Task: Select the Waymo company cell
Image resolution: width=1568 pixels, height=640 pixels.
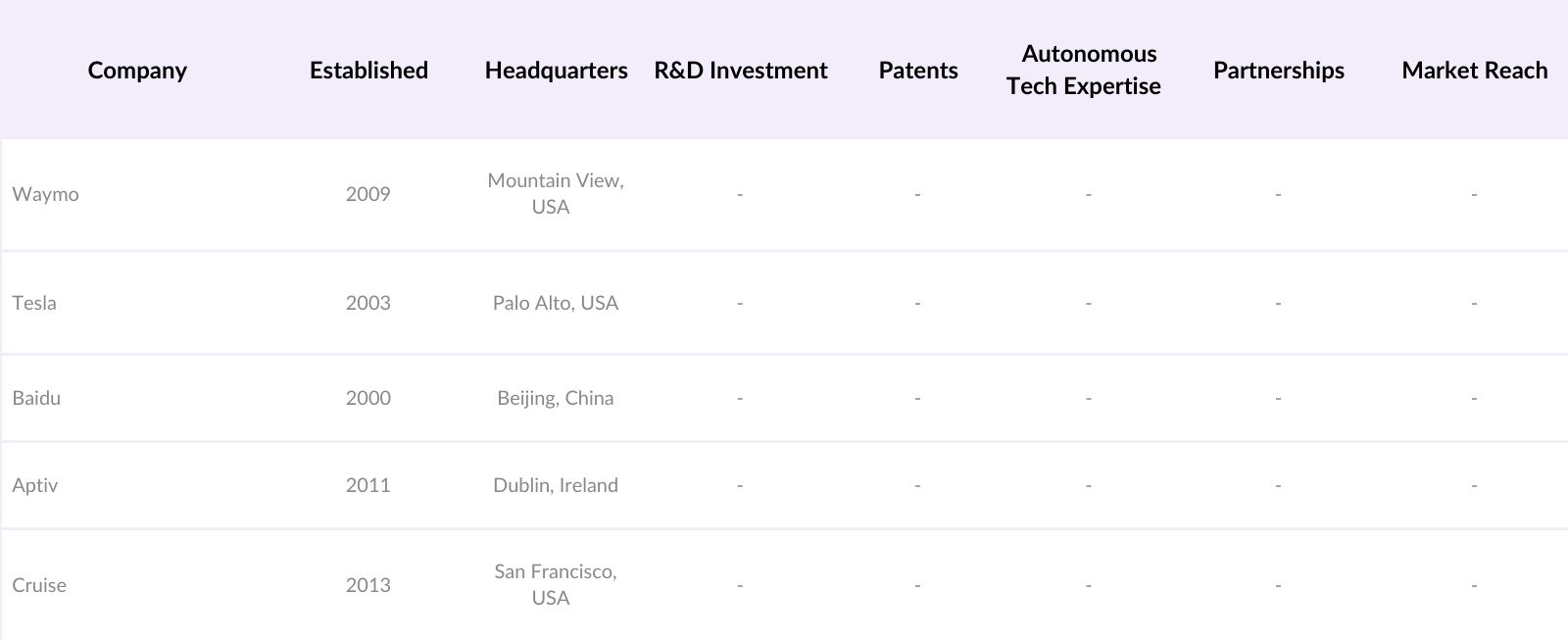Action: (45, 194)
